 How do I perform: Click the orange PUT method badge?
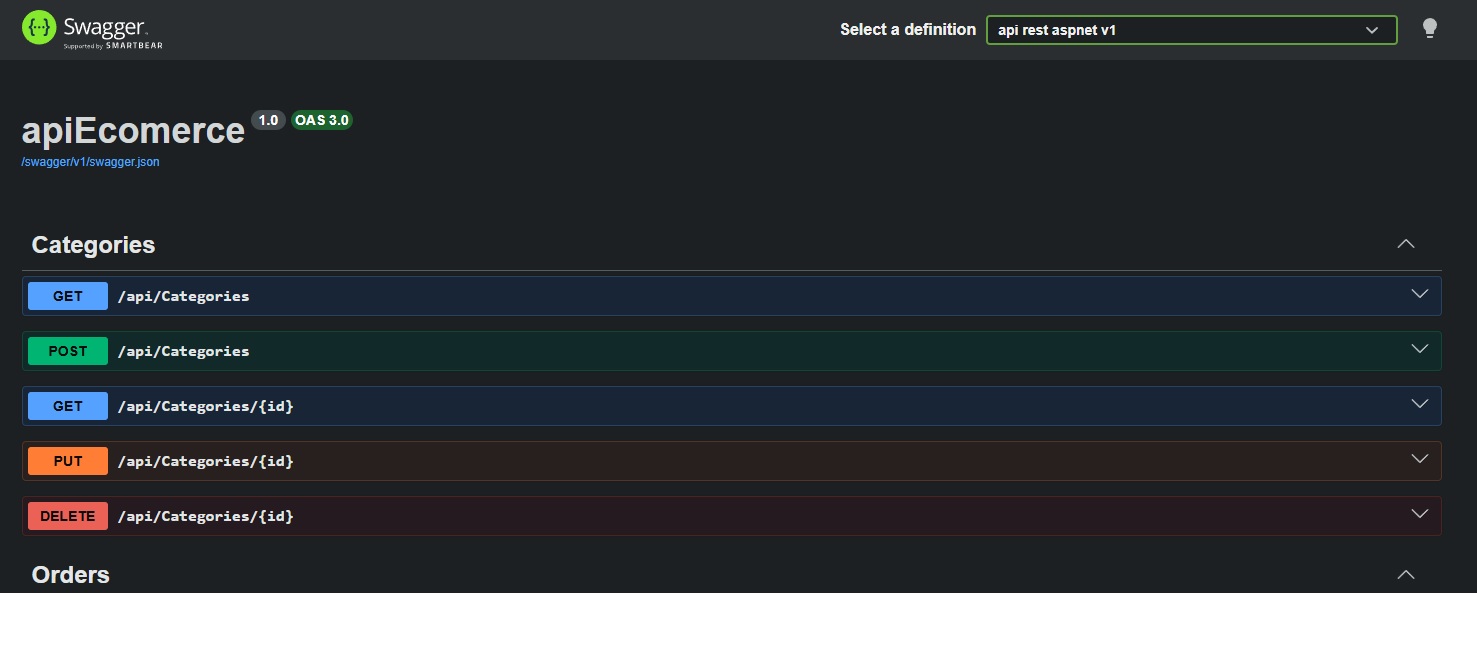[68, 461]
